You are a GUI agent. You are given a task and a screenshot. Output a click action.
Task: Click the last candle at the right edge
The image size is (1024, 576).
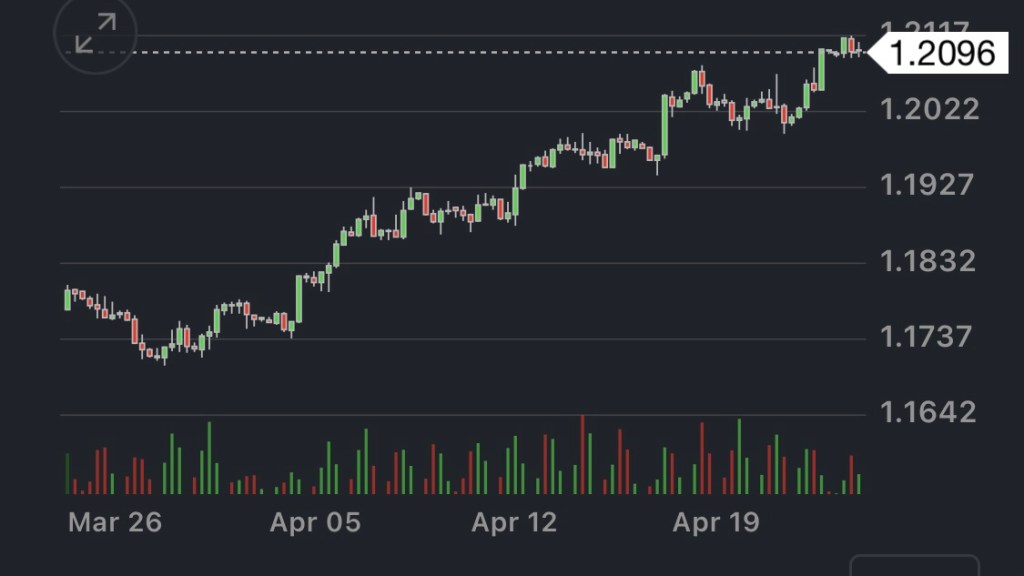858,50
